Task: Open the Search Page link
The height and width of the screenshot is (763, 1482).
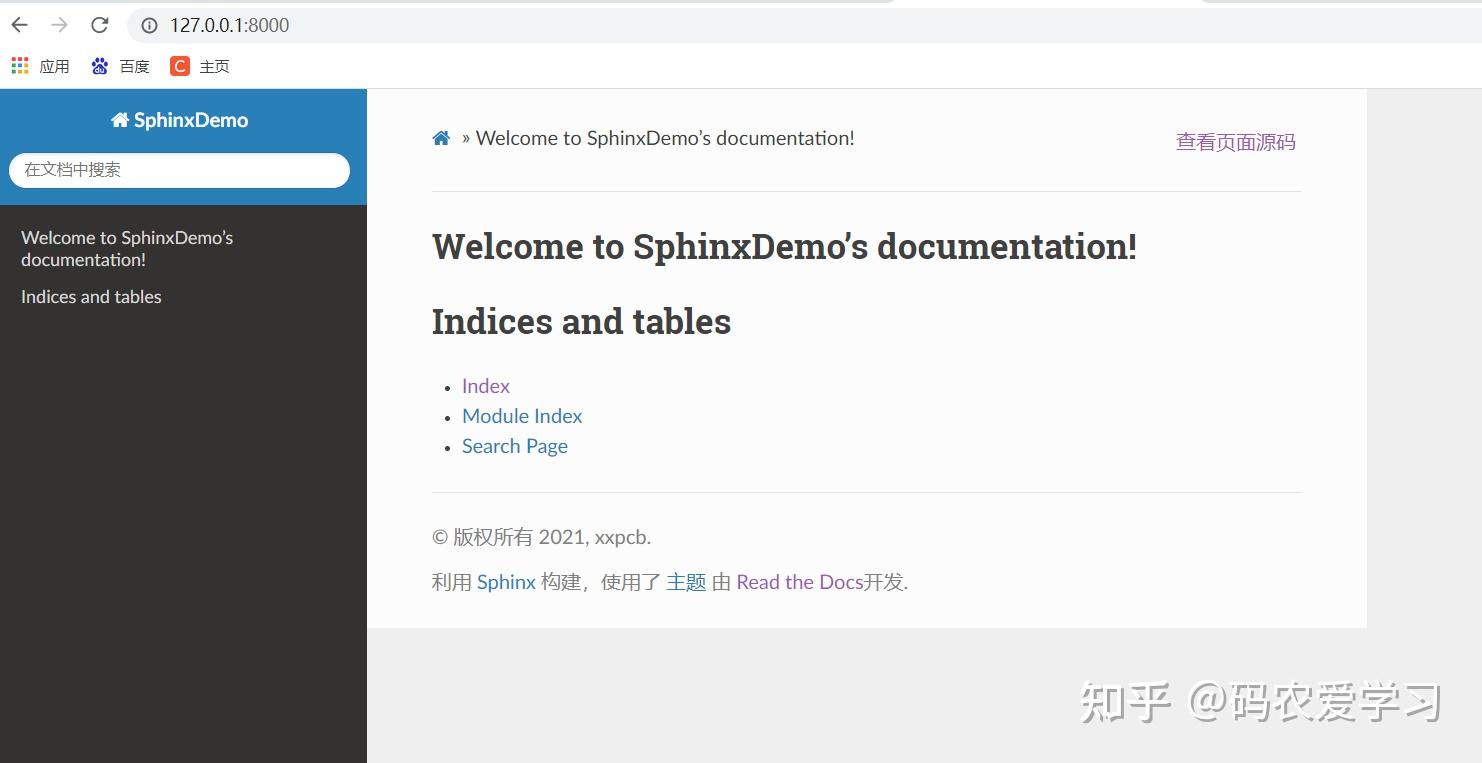Action: (x=514, y=446)
